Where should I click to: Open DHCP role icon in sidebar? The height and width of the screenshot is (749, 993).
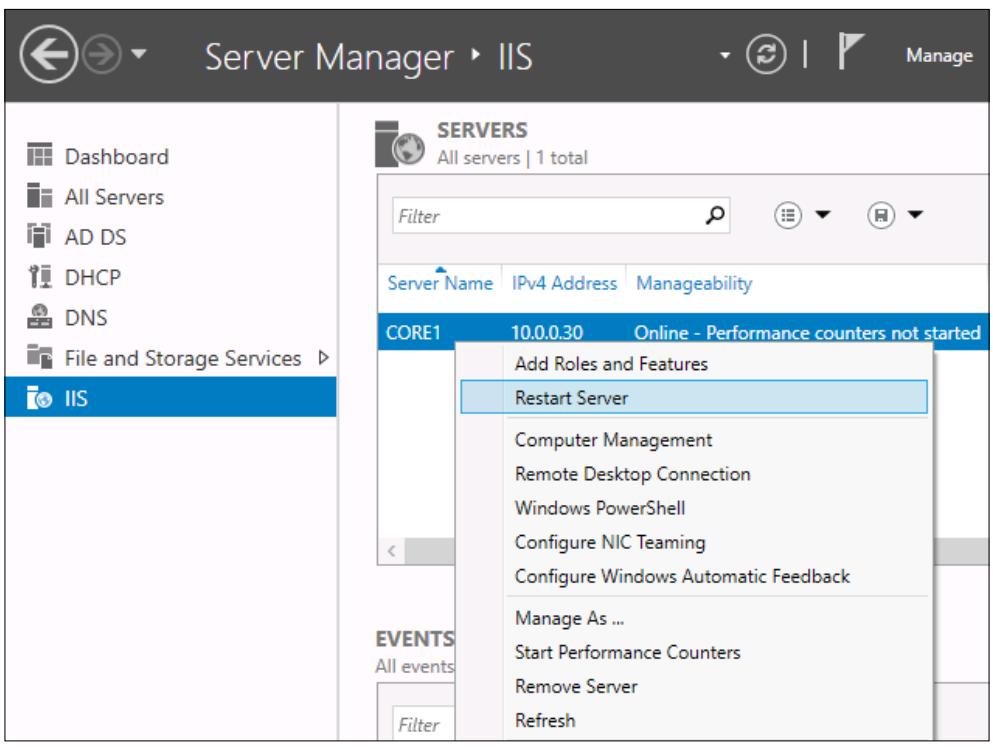click(x=41, y=276)
